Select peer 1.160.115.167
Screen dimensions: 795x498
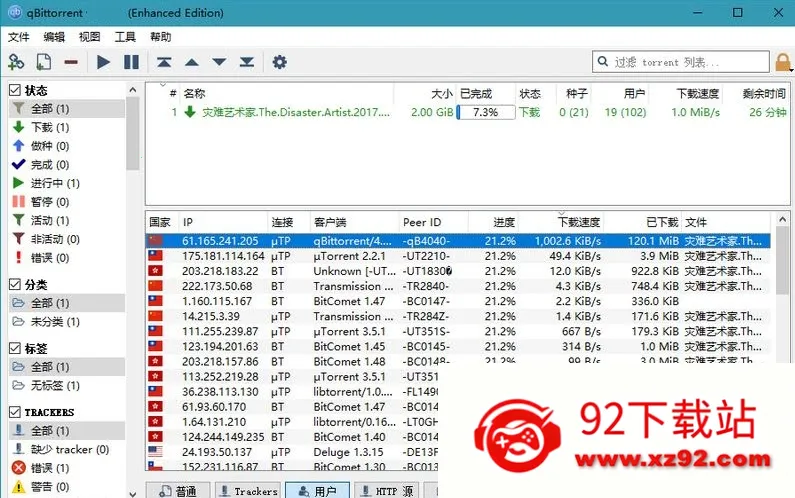point(458,301)
